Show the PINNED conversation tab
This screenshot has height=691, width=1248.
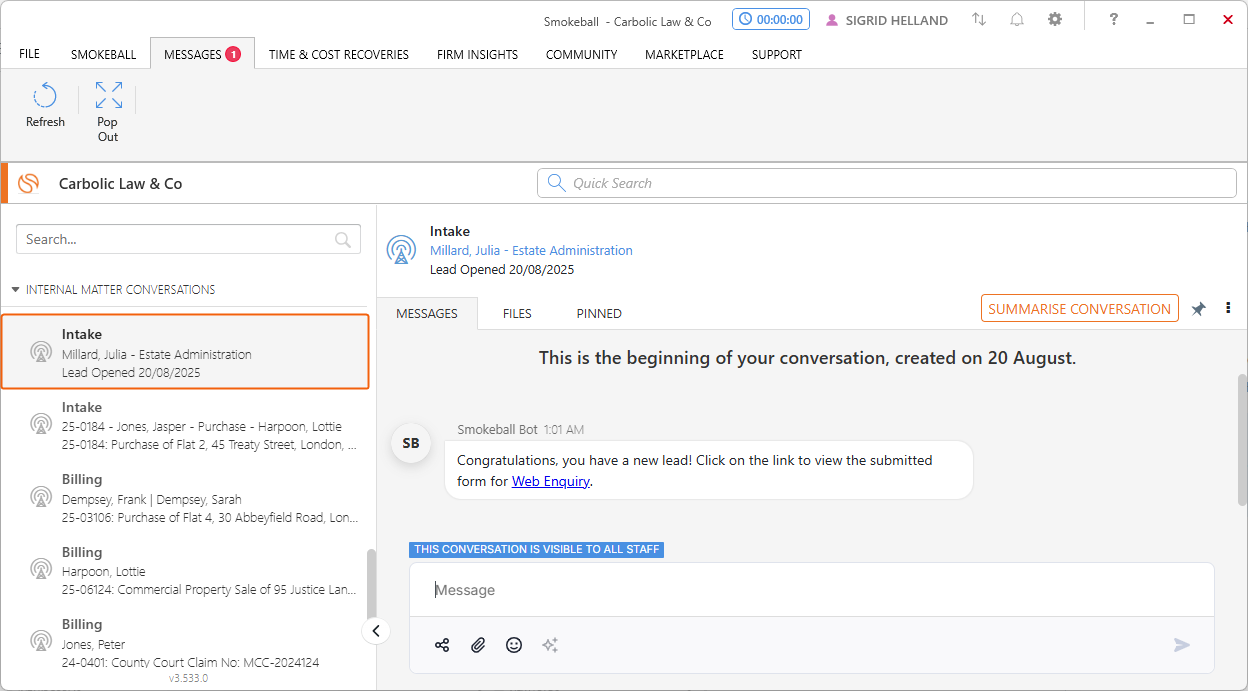599,313
